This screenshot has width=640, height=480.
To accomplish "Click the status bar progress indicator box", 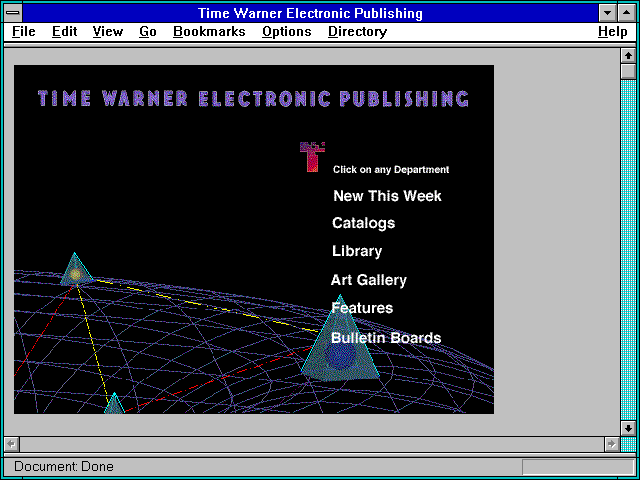I will (x=578, y=467).
